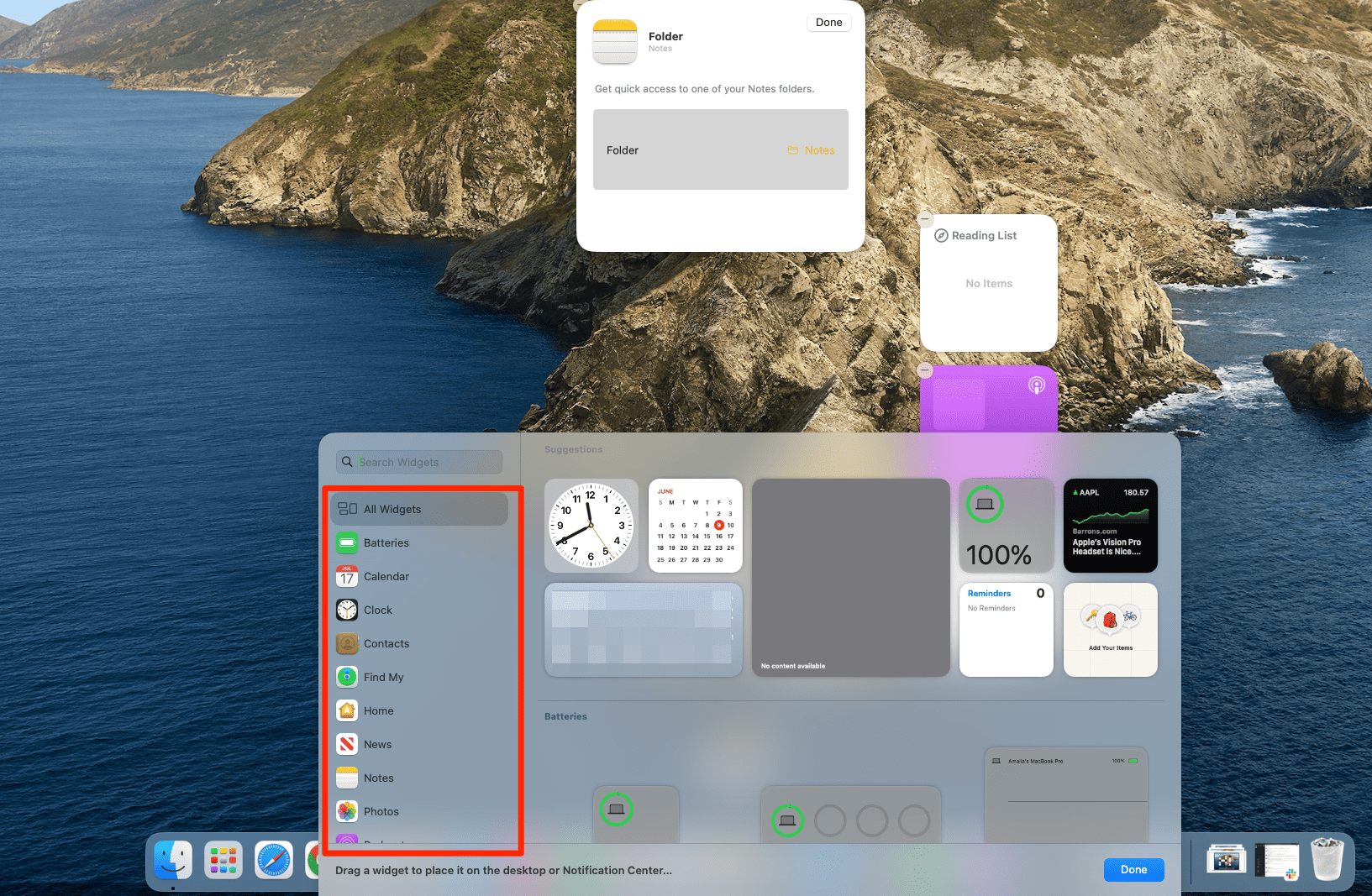
Task: Add the Reminders widget from suggestions
Action: pos(1006,630)
